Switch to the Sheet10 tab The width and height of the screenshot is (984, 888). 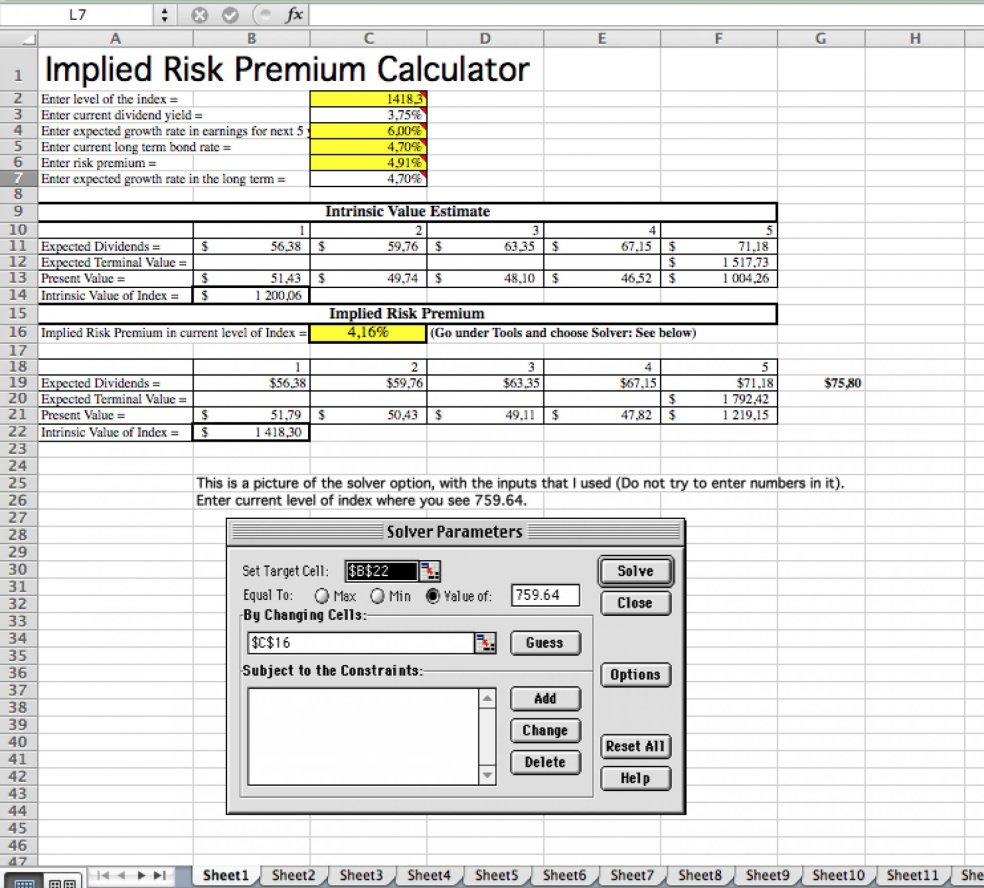[x=838, y=873]
